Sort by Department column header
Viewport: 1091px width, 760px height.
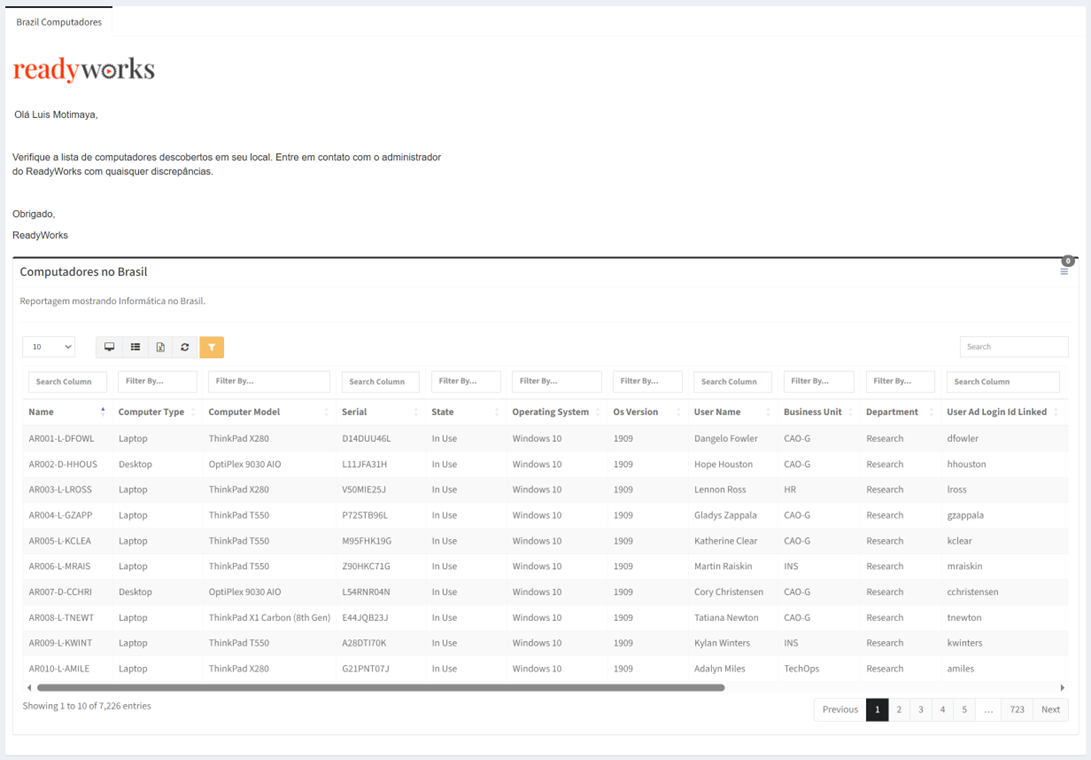(x=900, y=412)
